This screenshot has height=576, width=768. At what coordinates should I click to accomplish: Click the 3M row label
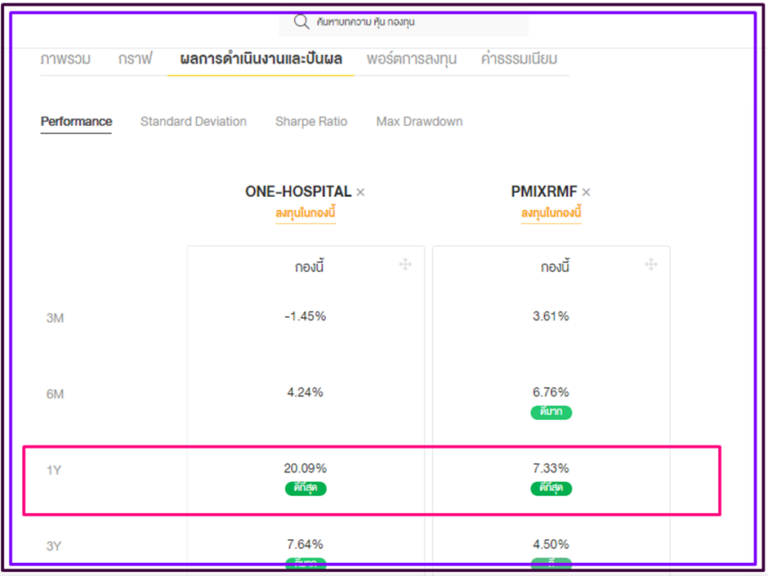tap(55, 318)
